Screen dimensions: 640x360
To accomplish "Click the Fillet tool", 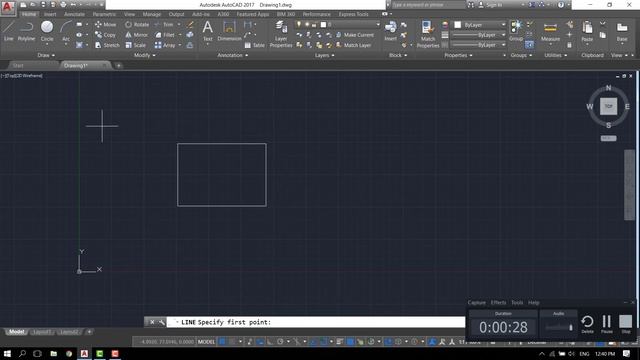I will pos(165,35).
